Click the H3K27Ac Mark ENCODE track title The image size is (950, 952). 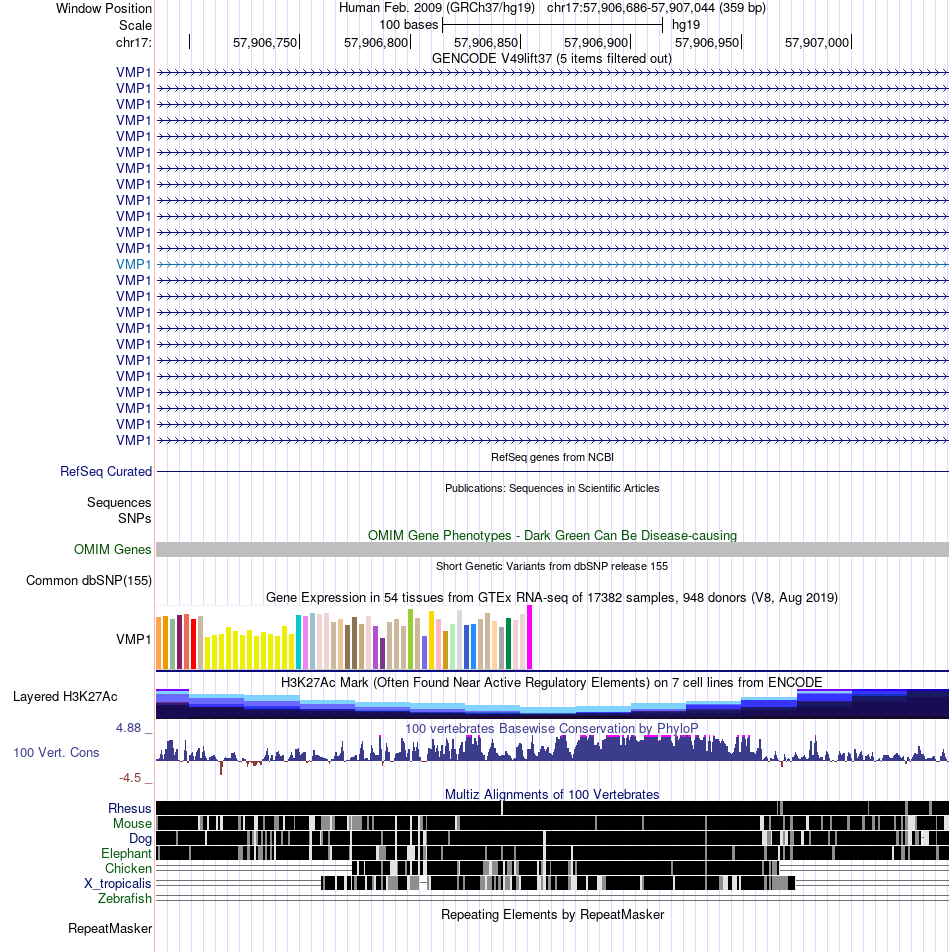(x=551, y=682)
